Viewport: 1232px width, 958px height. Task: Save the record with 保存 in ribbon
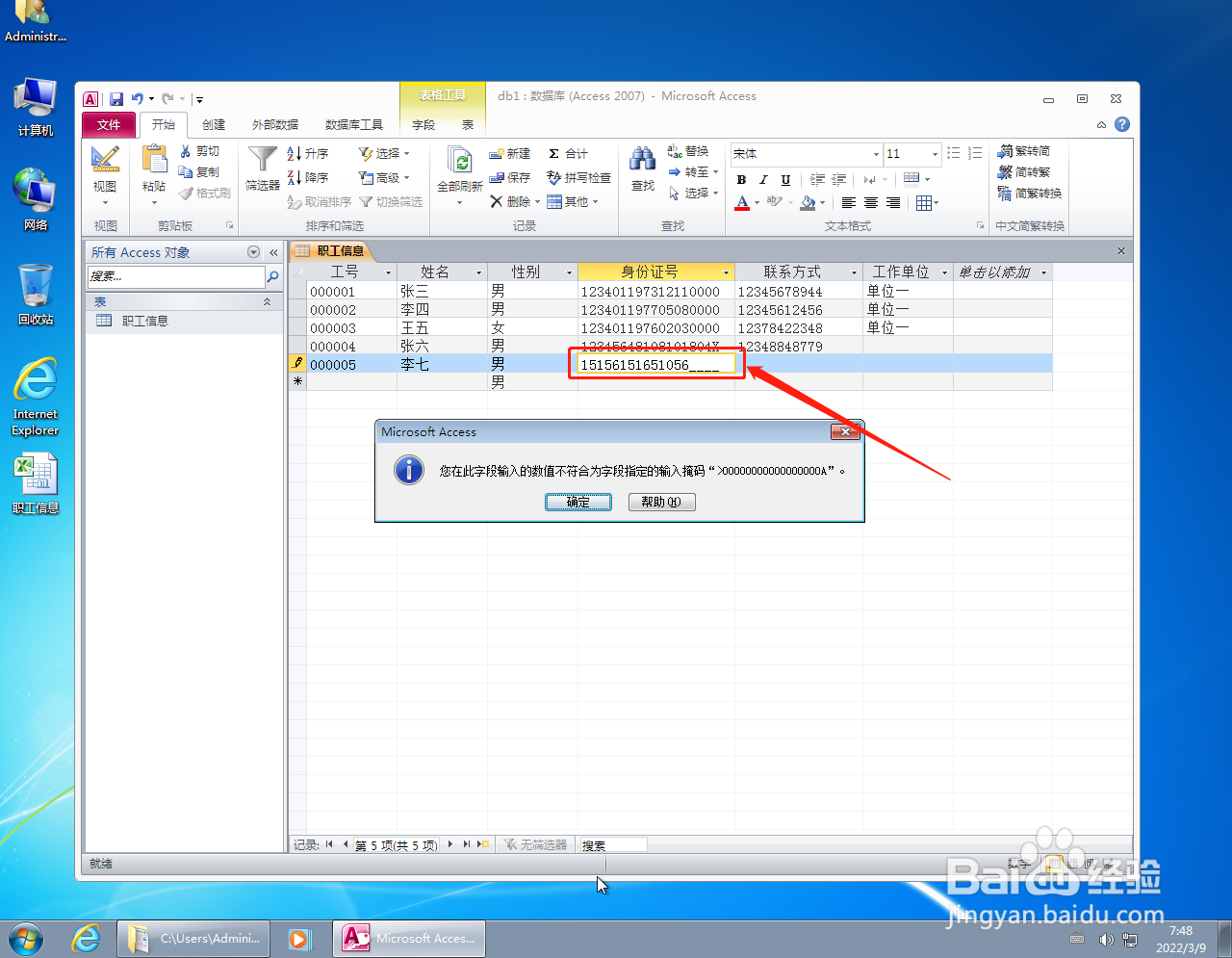pyautogui.click(x=510, y=177)
